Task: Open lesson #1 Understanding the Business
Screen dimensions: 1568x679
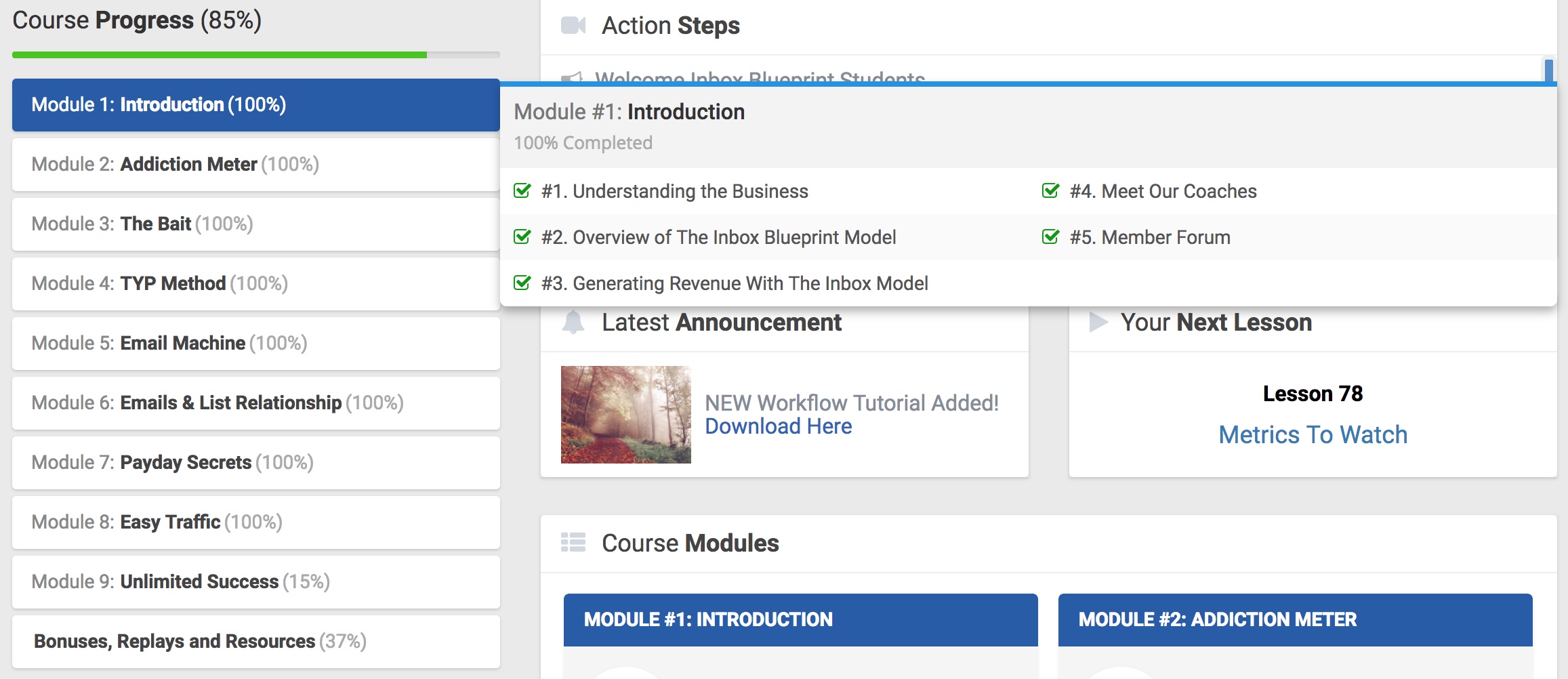Action: (x=675, y=192)
